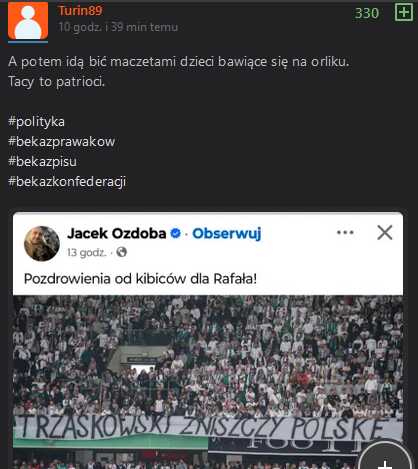Click the 'Pozdrowienia od kibiców' post text
The width and height of the screenshot is (418, 469).
point(140,279)
